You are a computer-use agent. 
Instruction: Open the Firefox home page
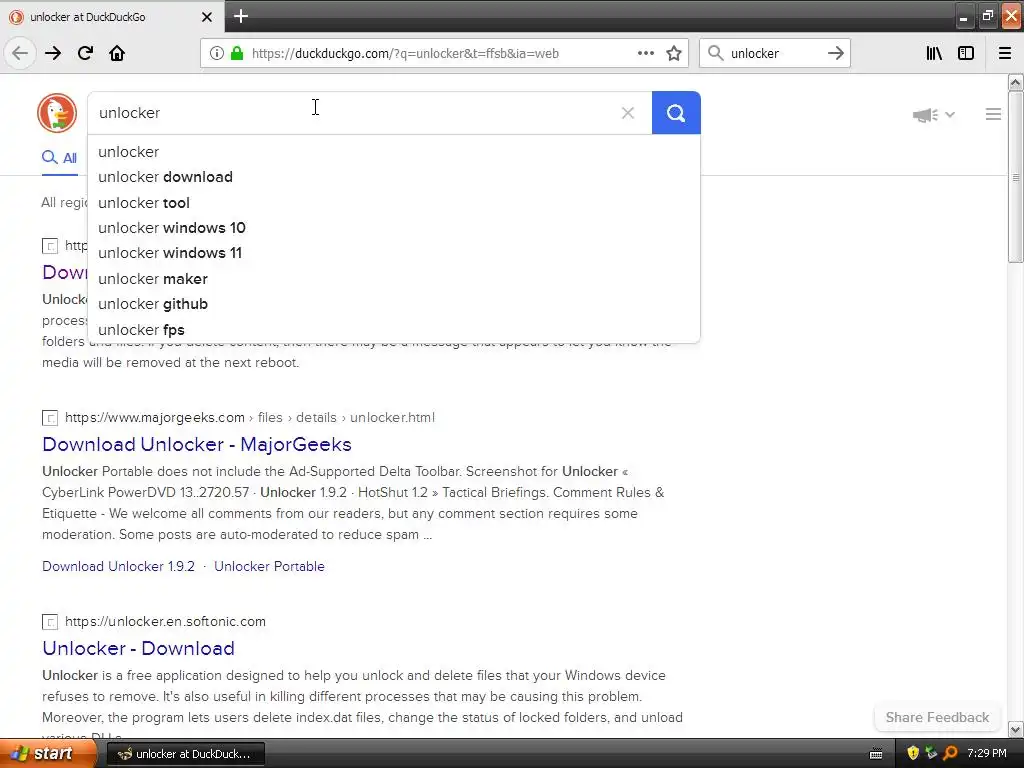pyautogui.click(x=117, y=53)
